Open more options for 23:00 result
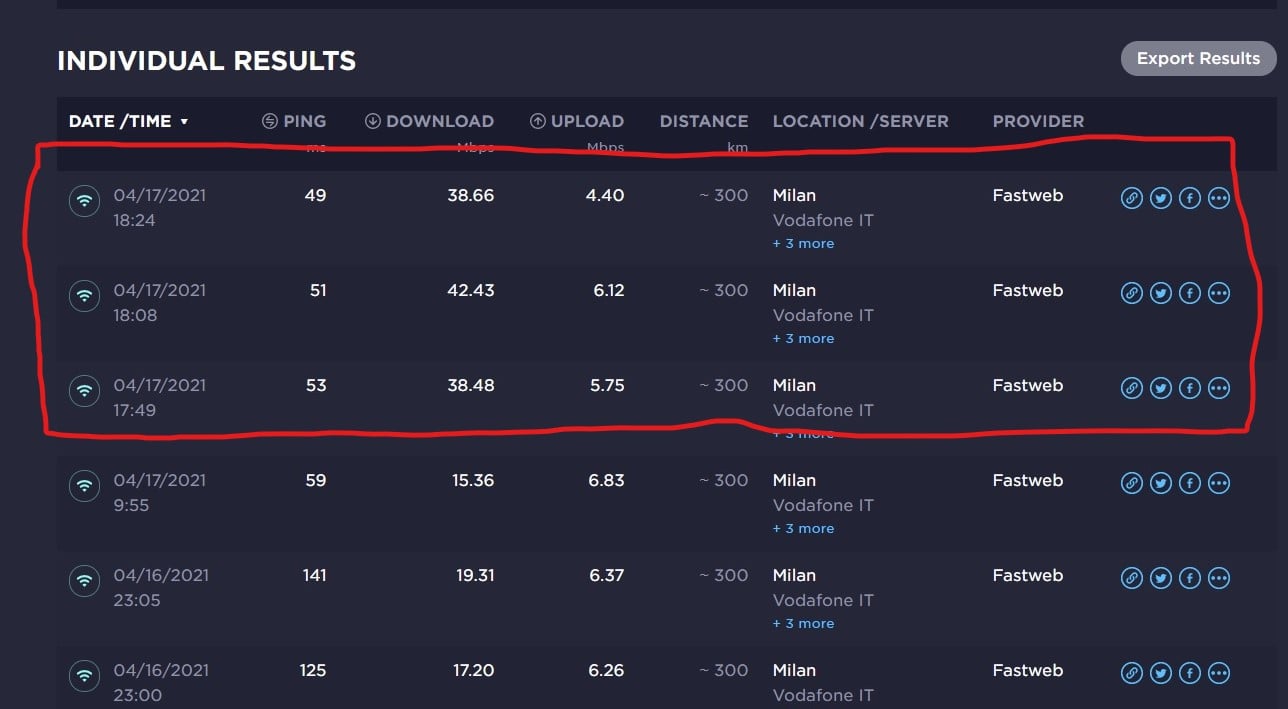The width and height of the screenshot is (1288, 709). [x=1218, y=673]
